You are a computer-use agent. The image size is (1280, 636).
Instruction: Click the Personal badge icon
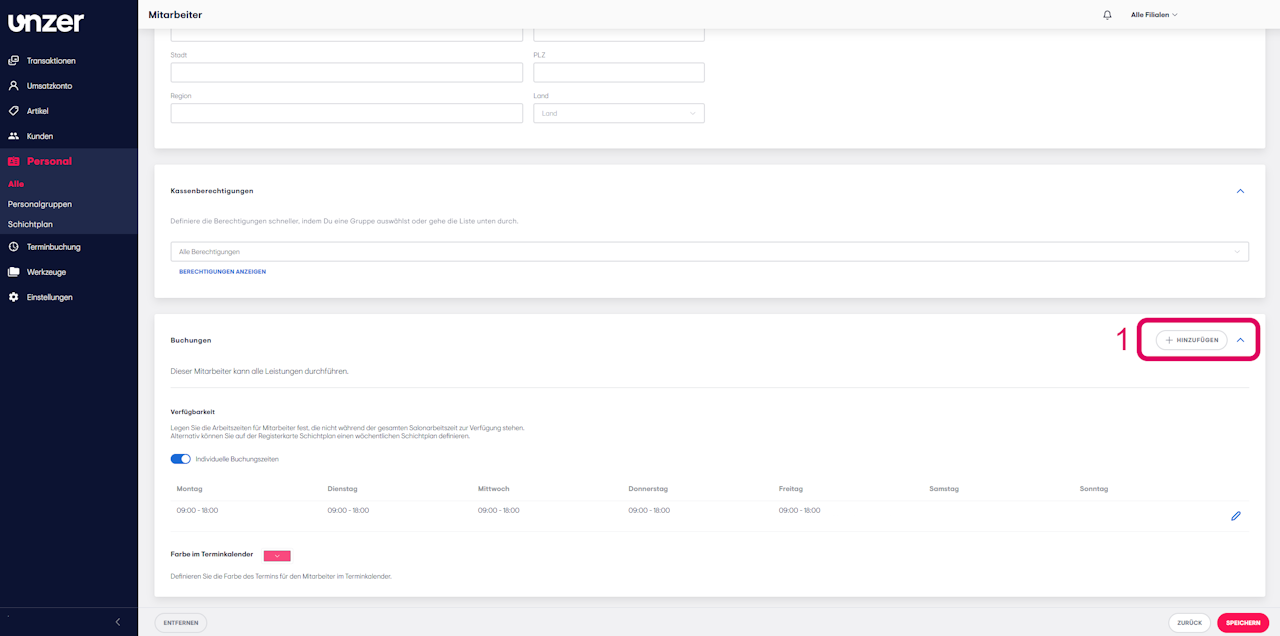14,161
